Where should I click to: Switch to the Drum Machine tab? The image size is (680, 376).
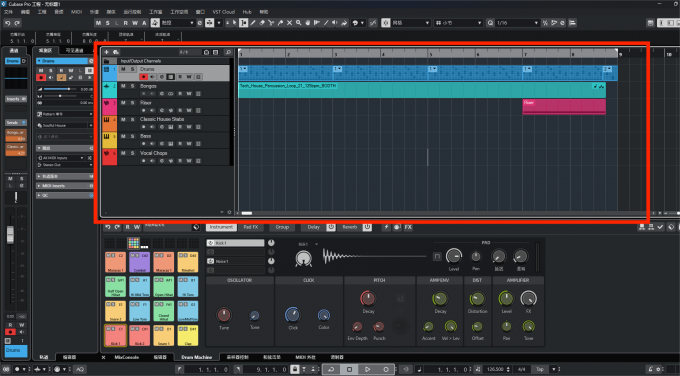point(196,357)
